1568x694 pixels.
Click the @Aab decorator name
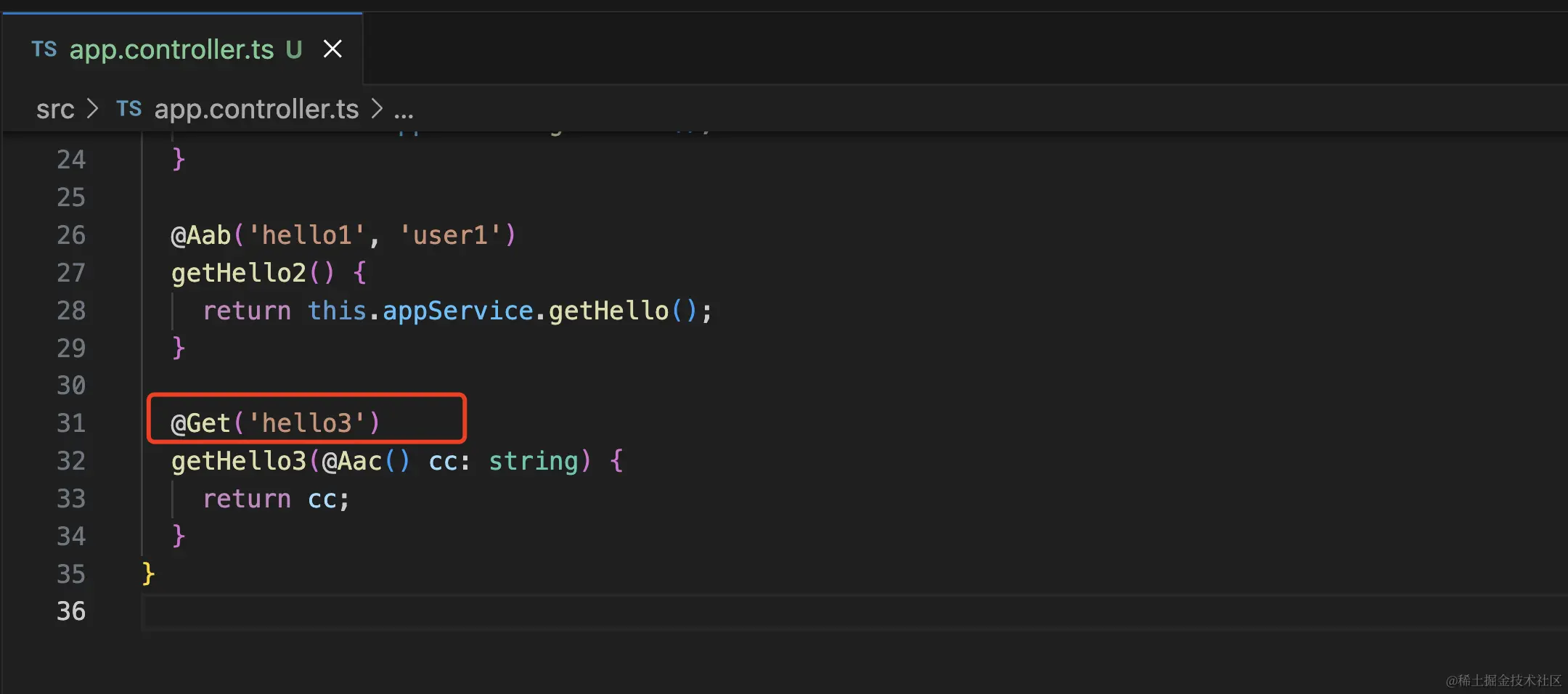click(x=201, y=235)
